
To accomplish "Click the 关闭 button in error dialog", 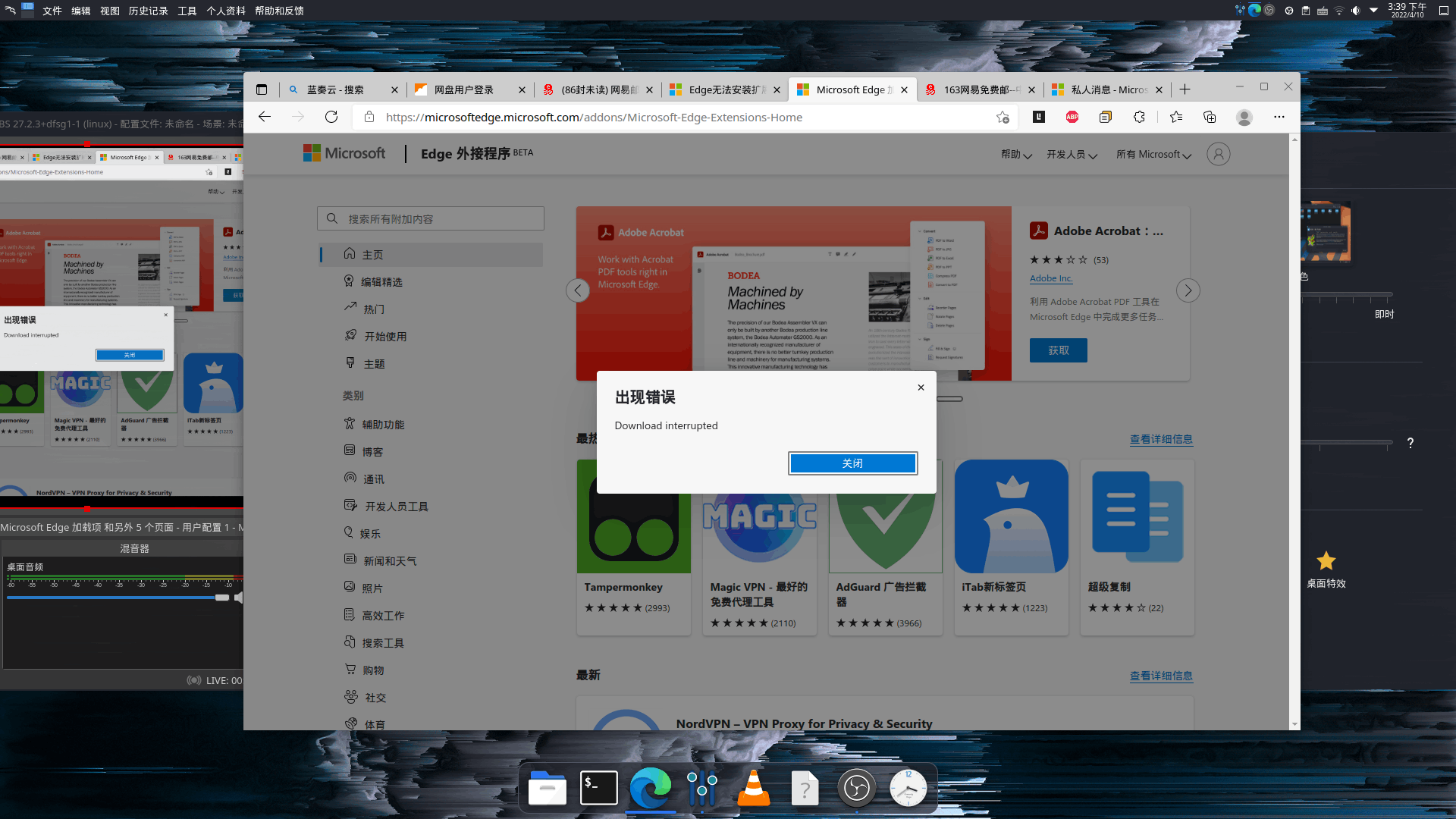I will (852, 463).
